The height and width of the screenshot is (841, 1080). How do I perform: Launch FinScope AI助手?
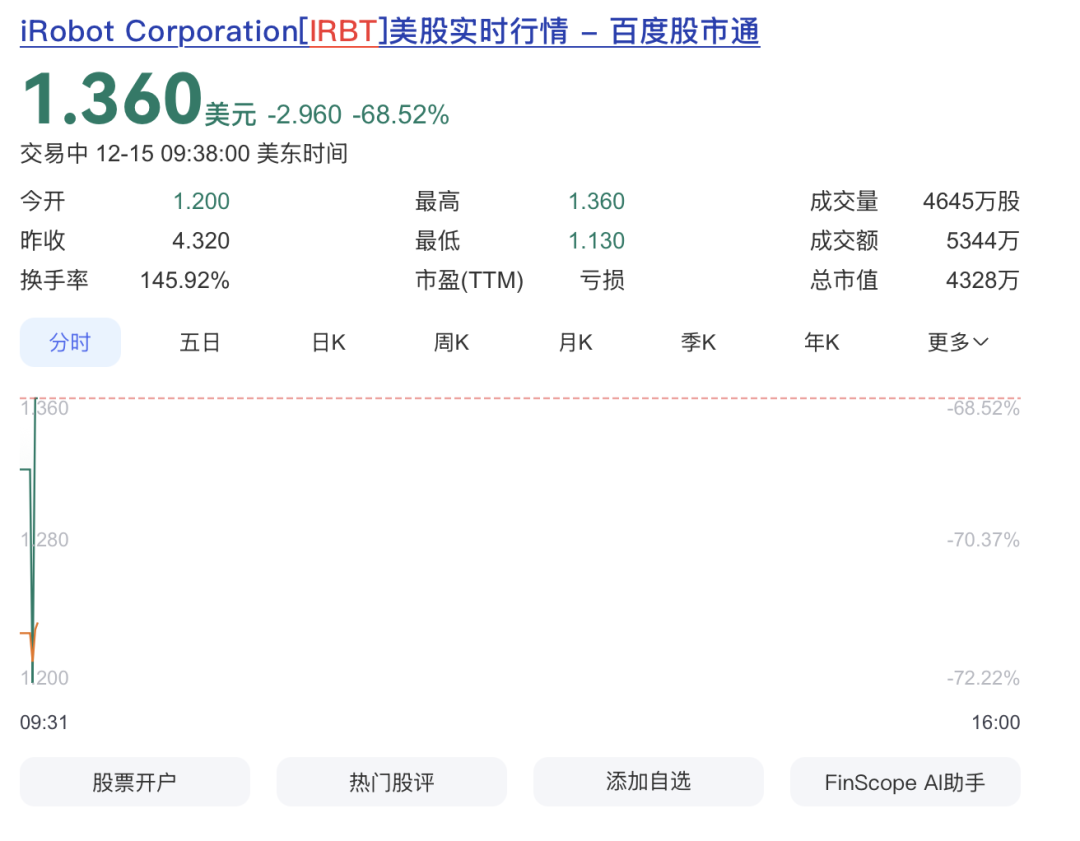905,782
